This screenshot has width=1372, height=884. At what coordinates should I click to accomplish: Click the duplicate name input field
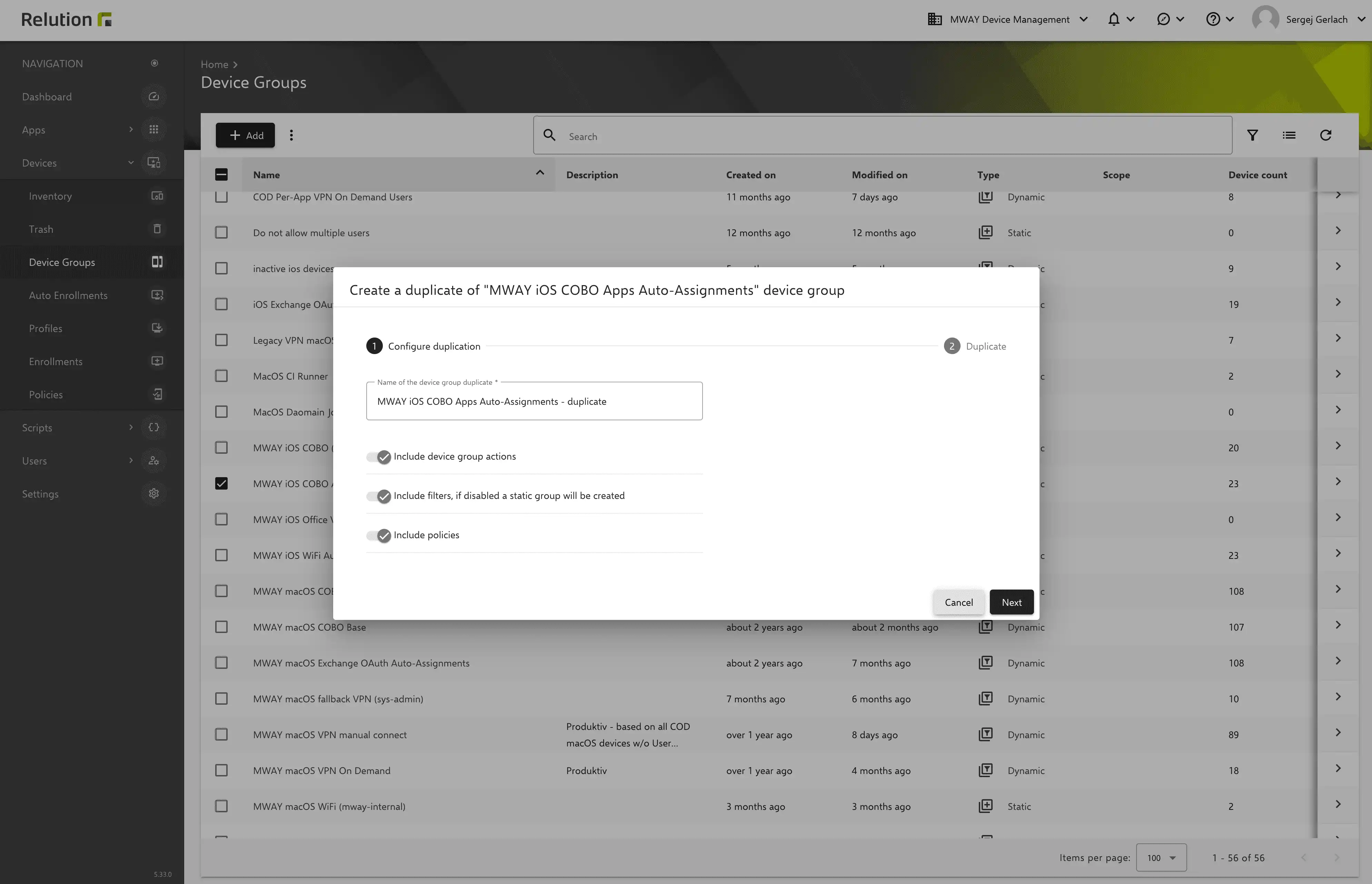pyautogui.click(x=535, y=401)
